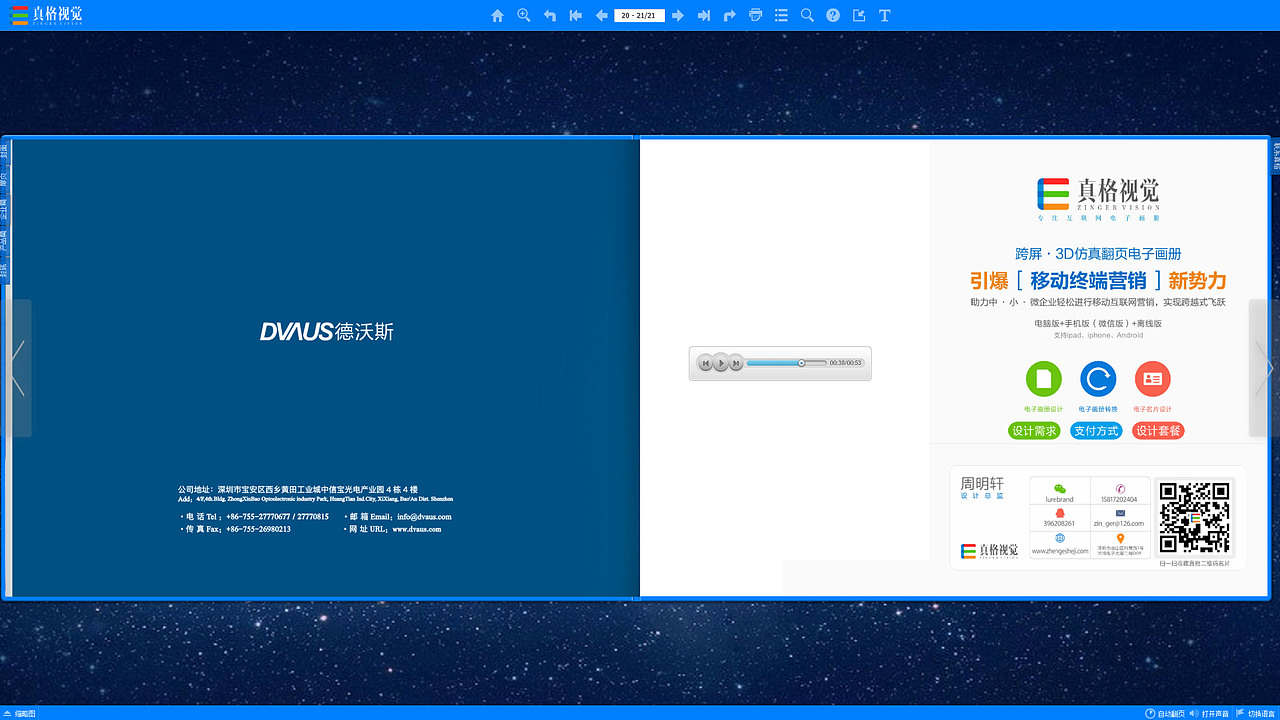
Task: Click the audio progress slider
Action: (786, 363)
